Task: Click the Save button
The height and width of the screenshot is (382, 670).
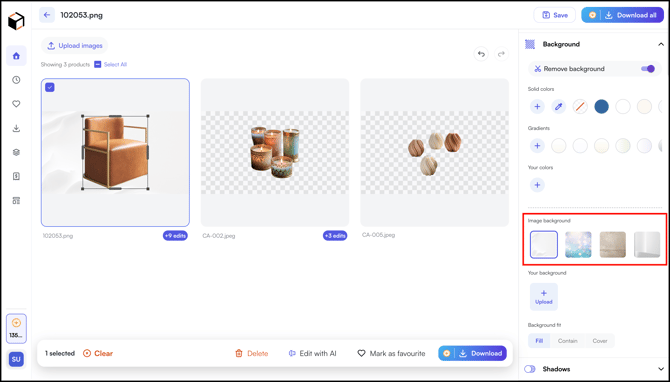Action: 555,15
